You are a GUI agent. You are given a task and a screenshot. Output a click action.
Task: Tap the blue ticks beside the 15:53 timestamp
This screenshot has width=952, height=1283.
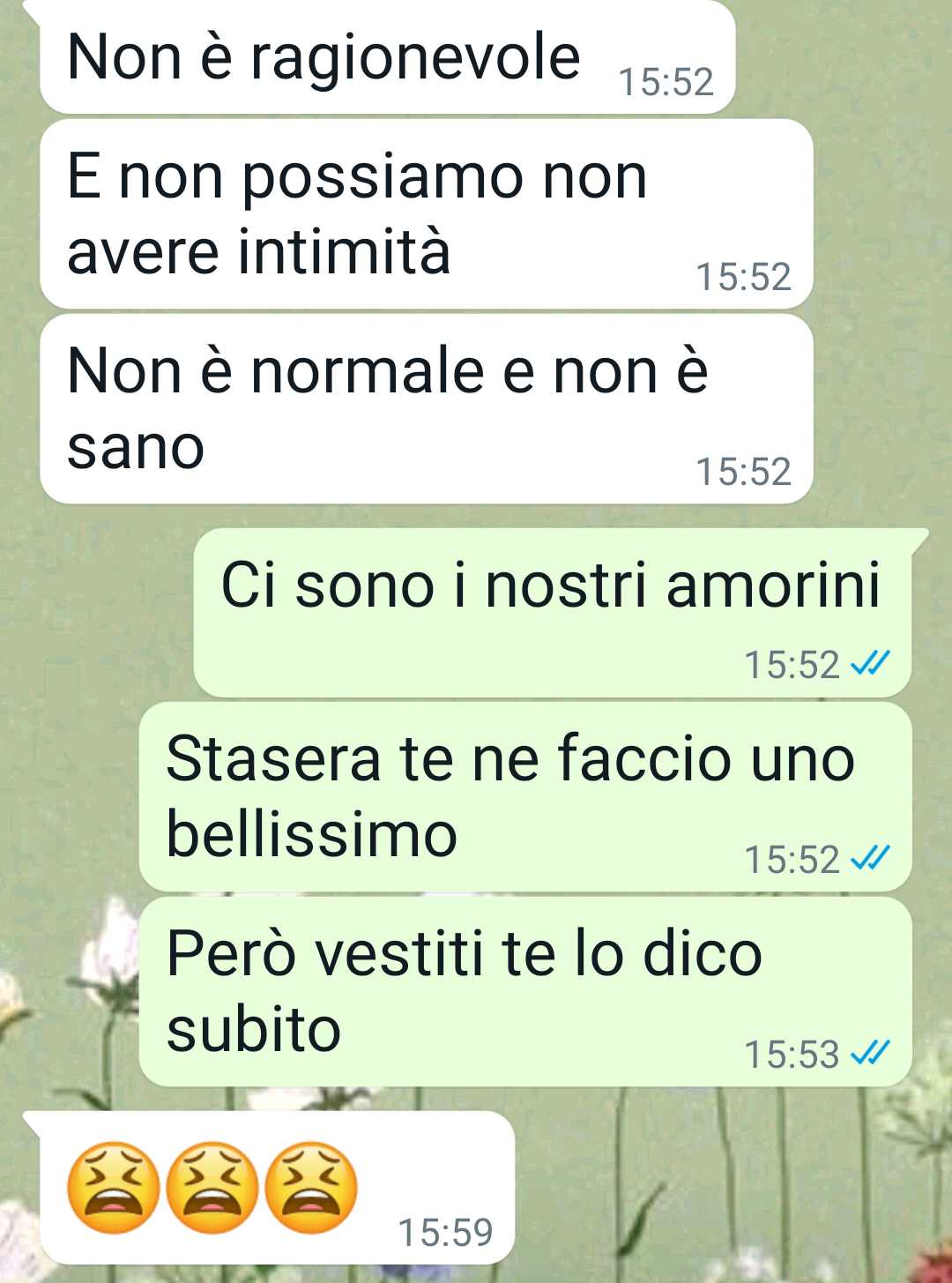(870, 1054)
